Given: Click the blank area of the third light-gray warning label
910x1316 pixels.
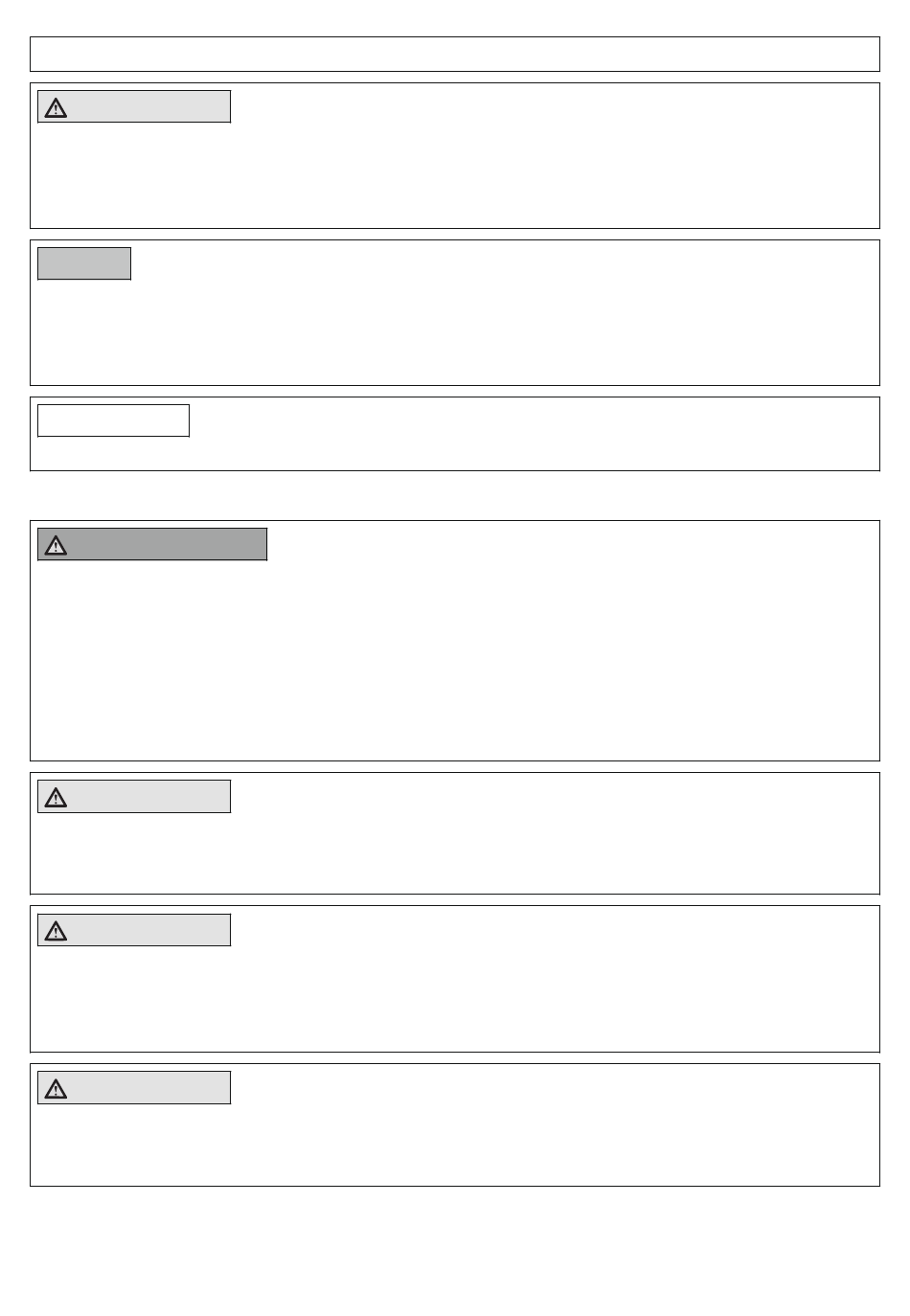Looking at the screenshot, I should coord(148,931).
